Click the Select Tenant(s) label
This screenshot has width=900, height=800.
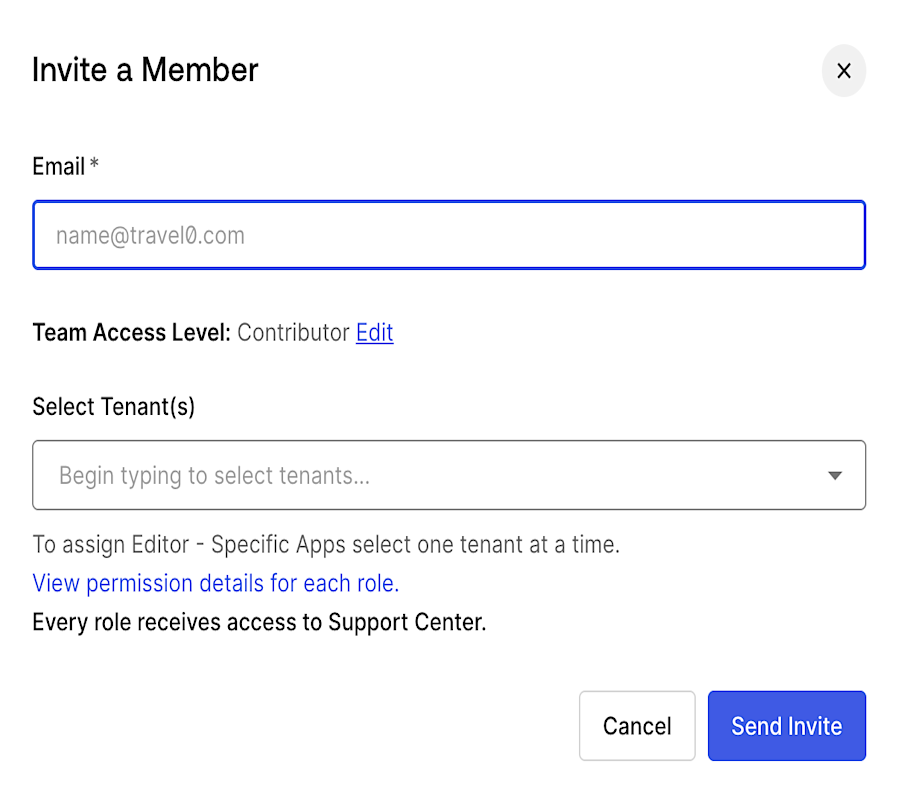coord(113,407)
